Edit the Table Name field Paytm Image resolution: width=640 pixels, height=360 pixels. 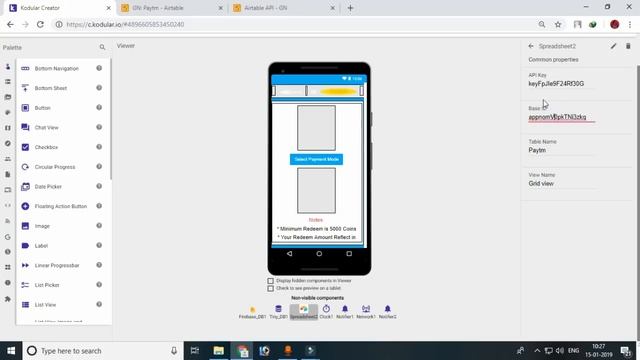click(x=562, y=150)
